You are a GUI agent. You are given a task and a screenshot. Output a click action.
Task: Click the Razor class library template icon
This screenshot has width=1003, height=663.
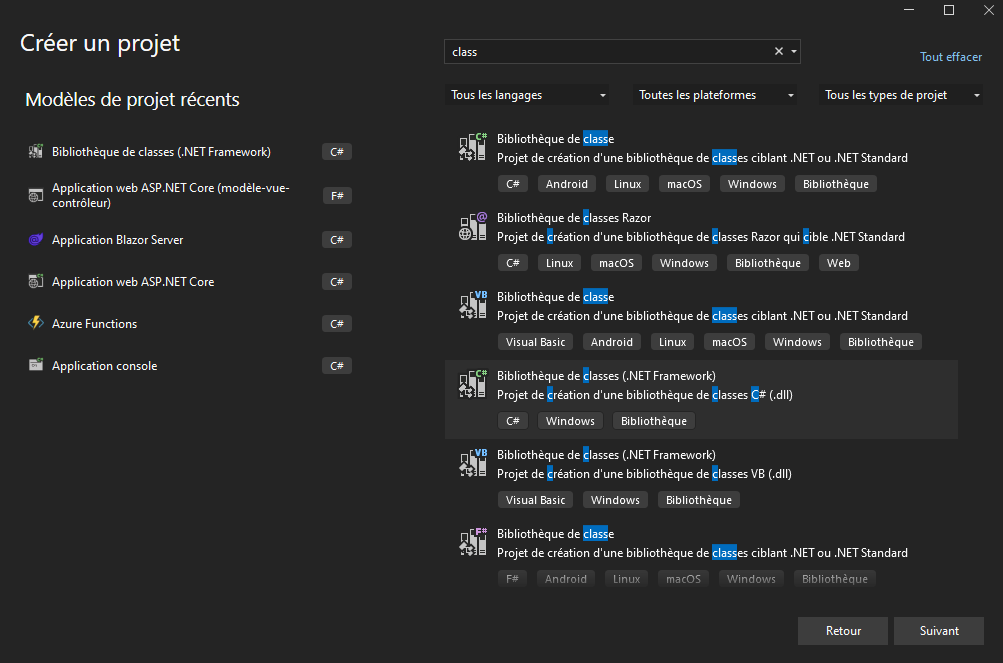tap(472, 227)
